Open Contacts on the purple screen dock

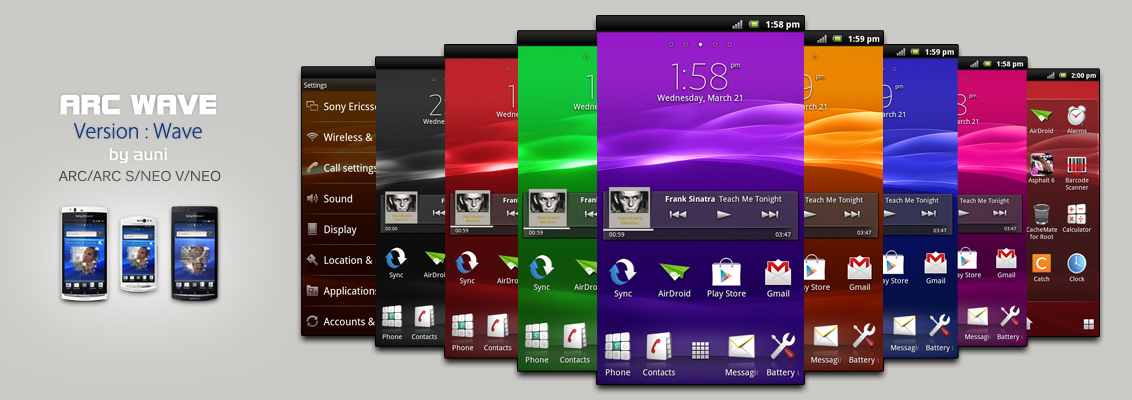coord(658,355)
